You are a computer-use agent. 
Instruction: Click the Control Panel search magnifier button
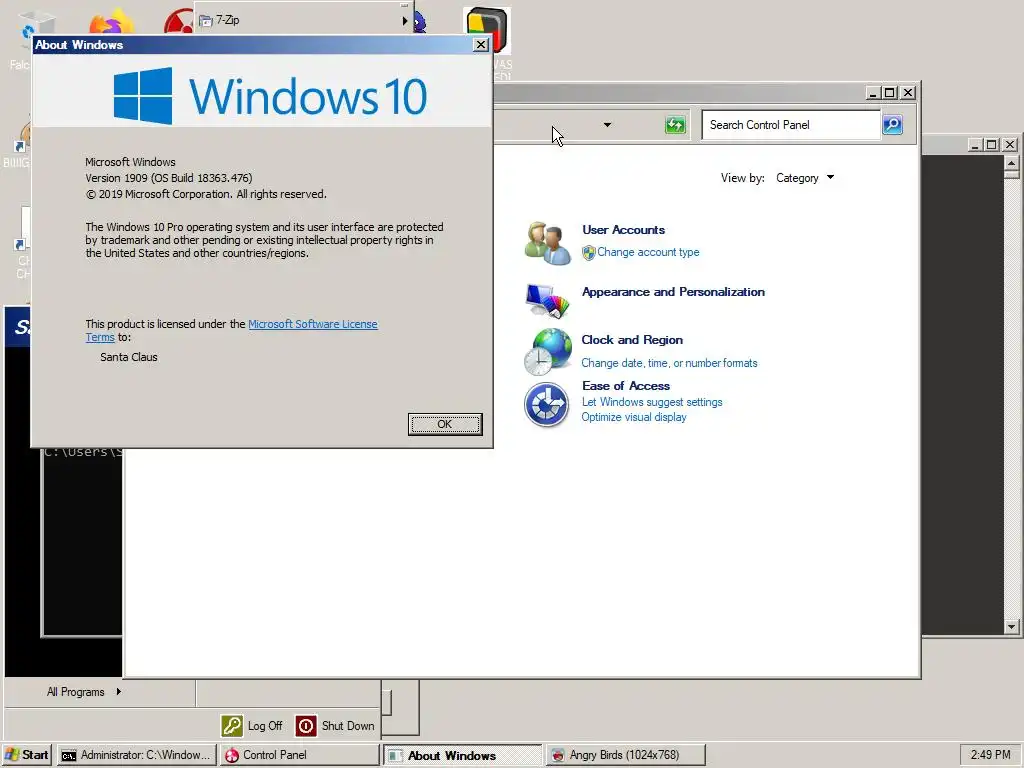pos(893,124)
